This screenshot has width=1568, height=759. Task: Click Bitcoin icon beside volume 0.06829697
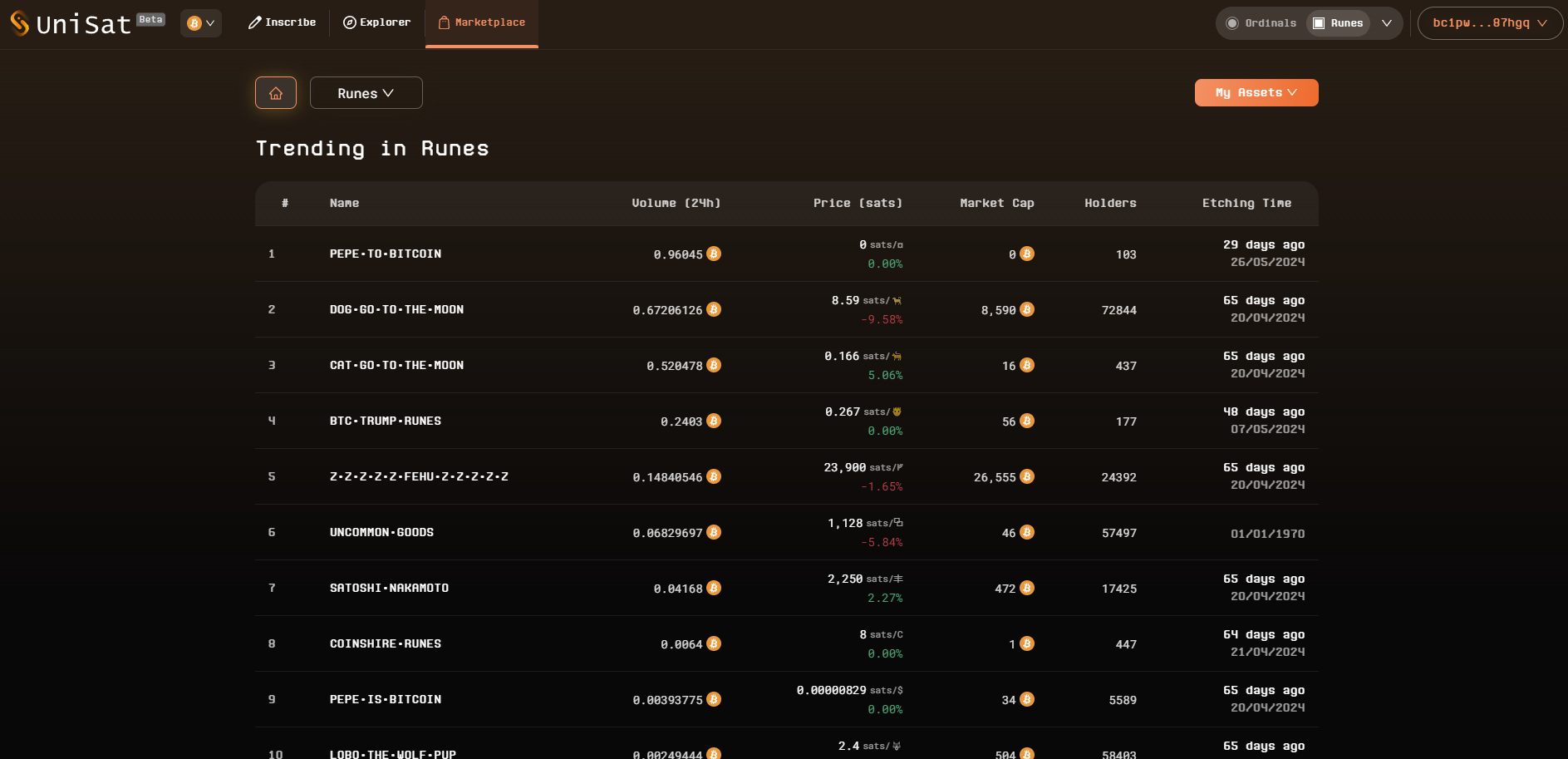click(x=714, y=532)
